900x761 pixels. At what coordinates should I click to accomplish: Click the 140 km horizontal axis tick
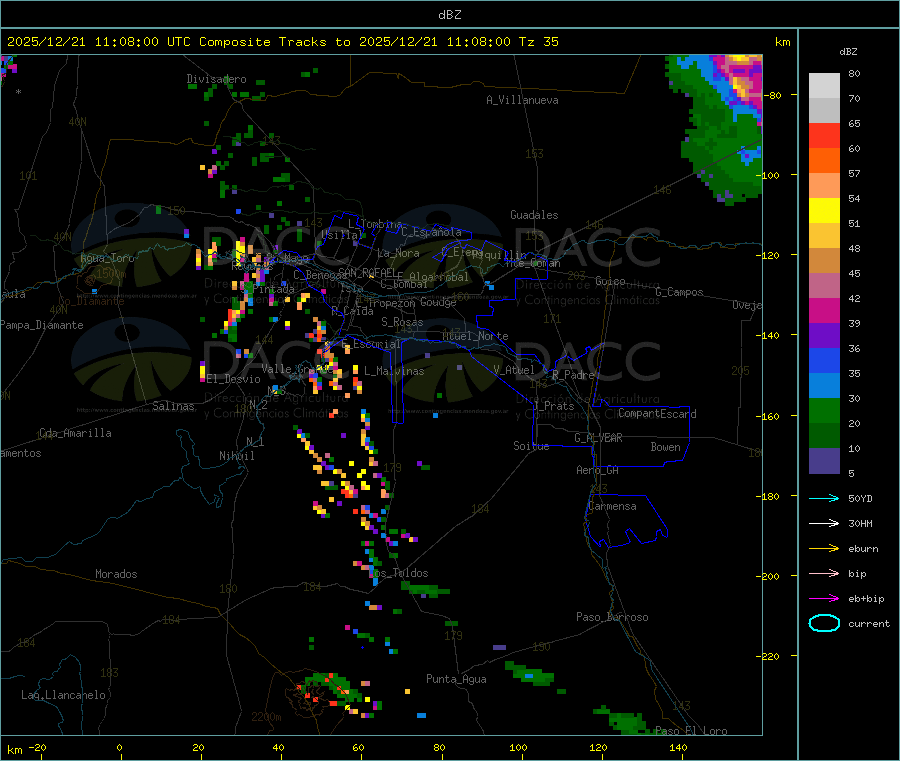678,747
